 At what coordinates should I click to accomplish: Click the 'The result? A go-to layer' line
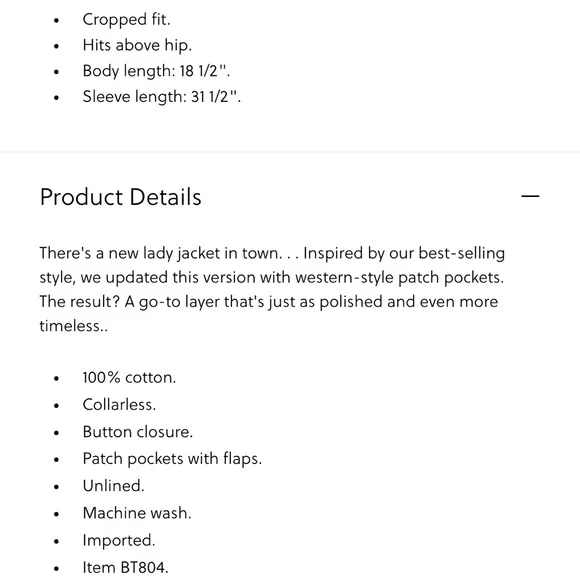pyautogui.click(x=269, y=302)
